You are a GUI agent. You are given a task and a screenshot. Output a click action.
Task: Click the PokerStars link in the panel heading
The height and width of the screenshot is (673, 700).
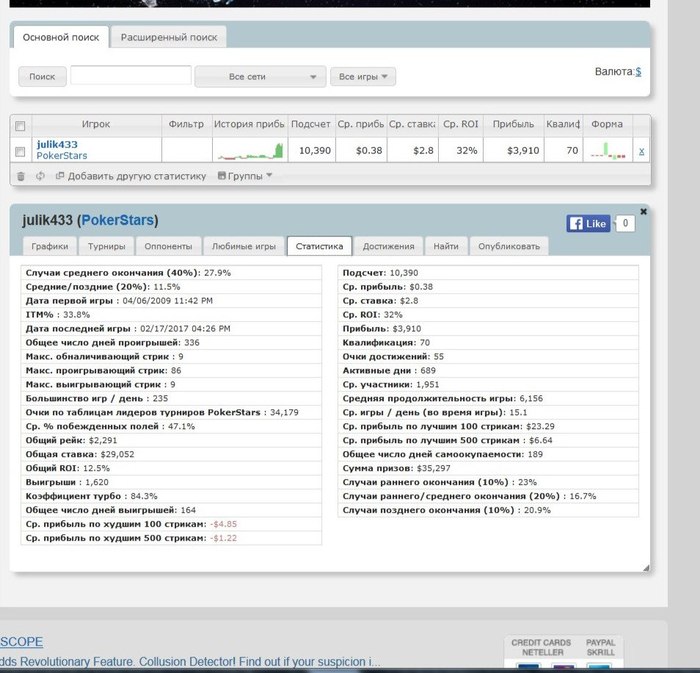pos(117,220)
